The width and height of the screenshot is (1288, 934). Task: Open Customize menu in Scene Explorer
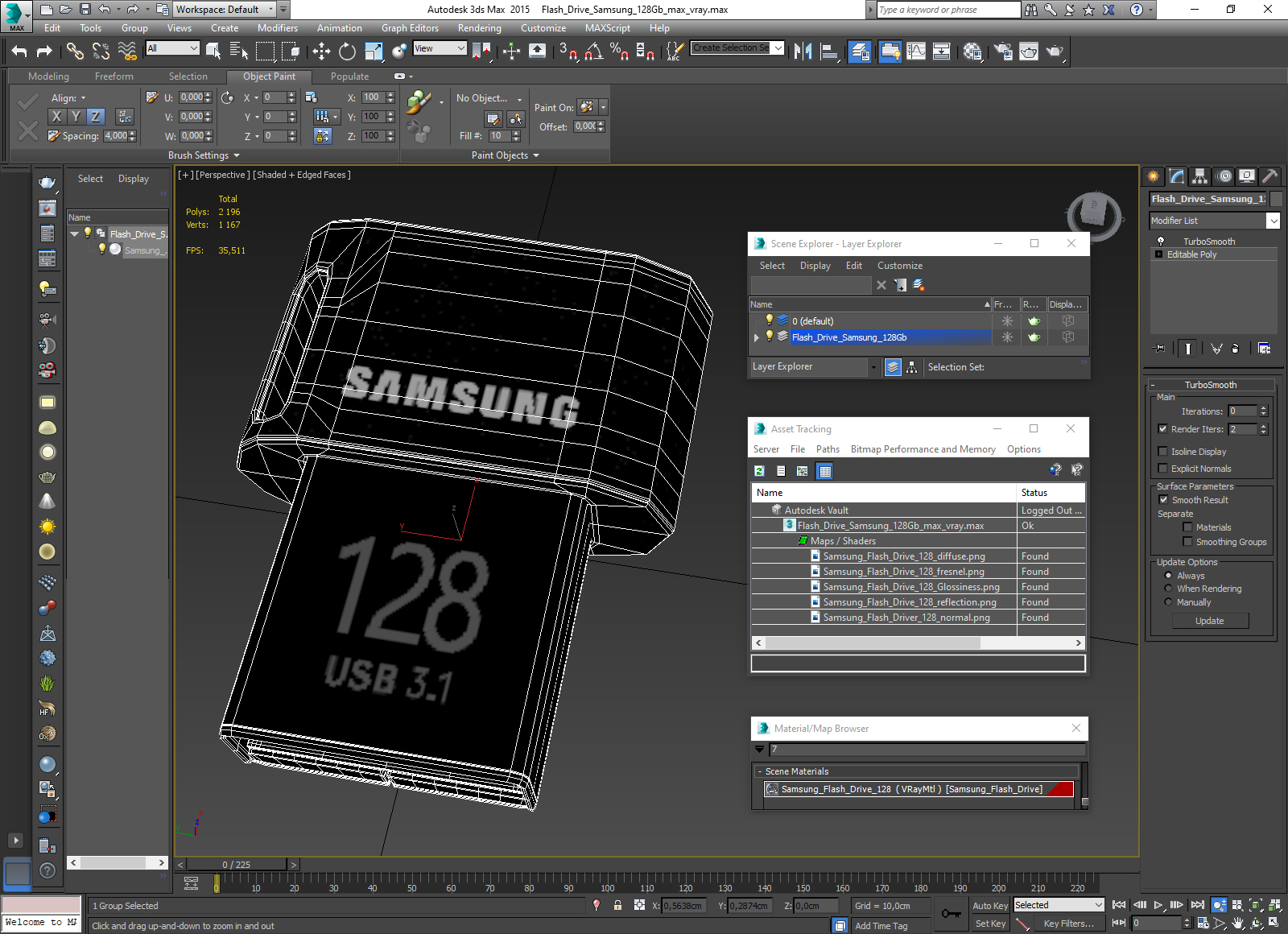tap(900, 266)
